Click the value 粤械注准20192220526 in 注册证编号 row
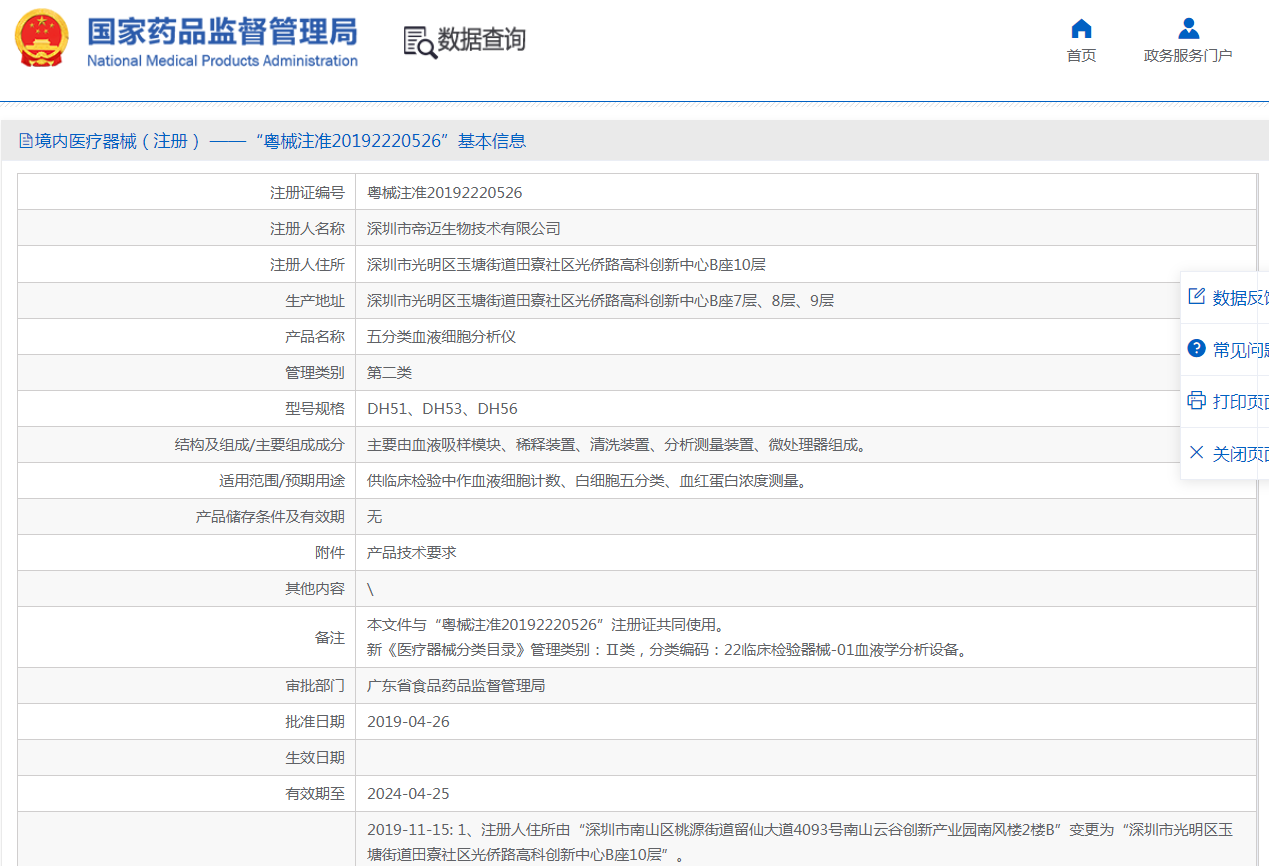The image size is (1269, 866). coord(444,193)
